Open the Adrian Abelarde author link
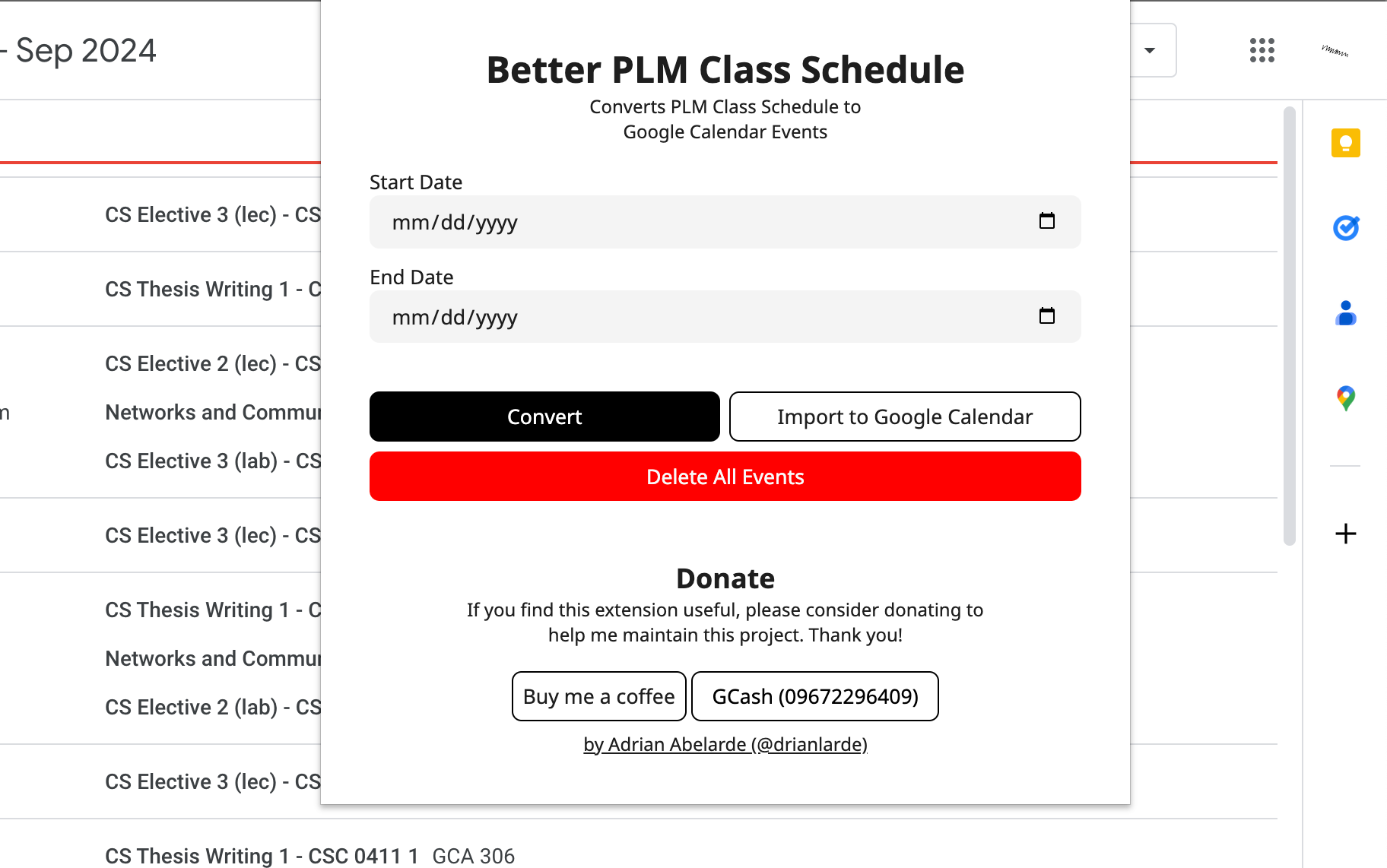The height and width of the screenshot is (868, 1387). coord(725,744)
